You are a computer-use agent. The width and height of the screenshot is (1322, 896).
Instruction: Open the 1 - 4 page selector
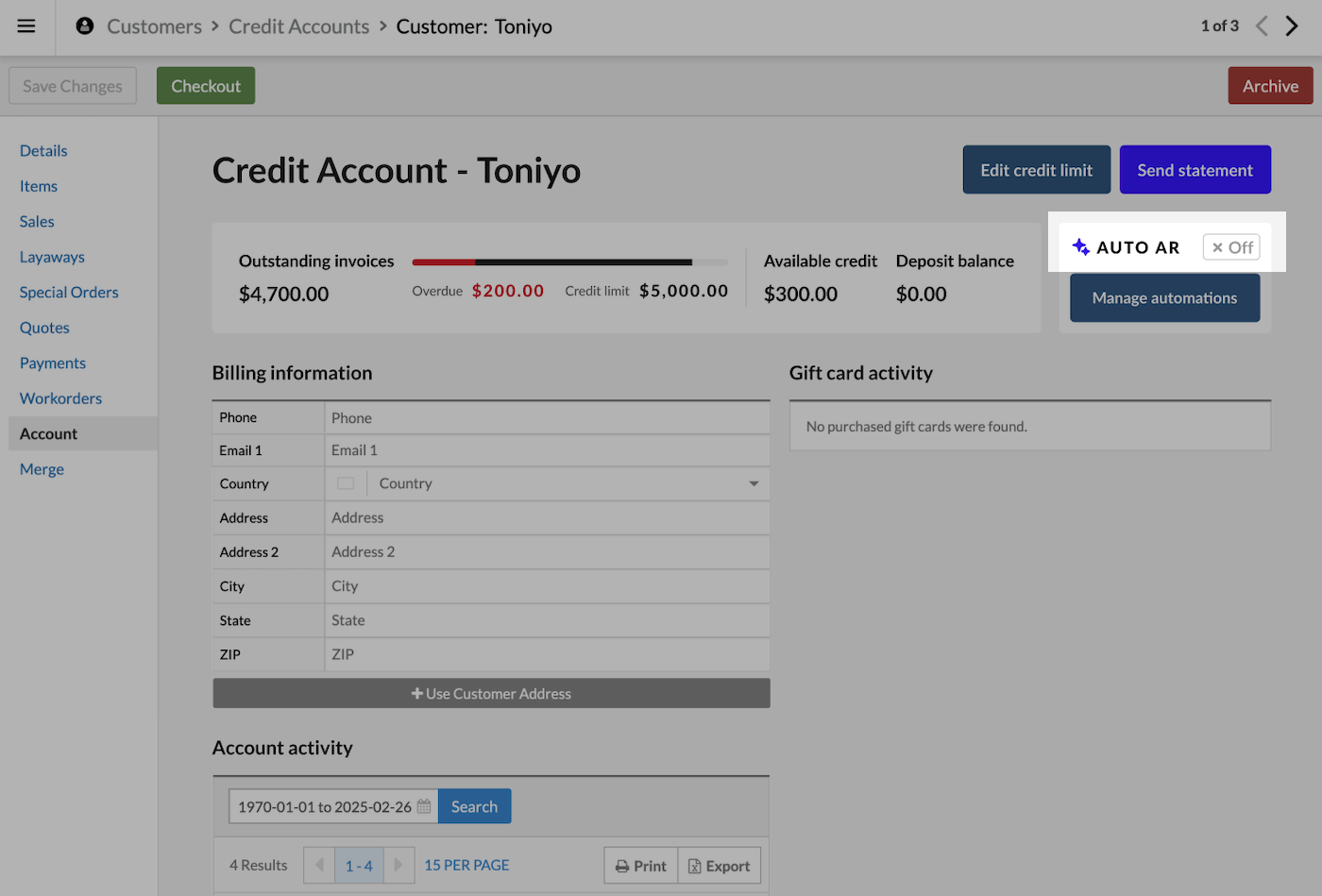(359, 865)
